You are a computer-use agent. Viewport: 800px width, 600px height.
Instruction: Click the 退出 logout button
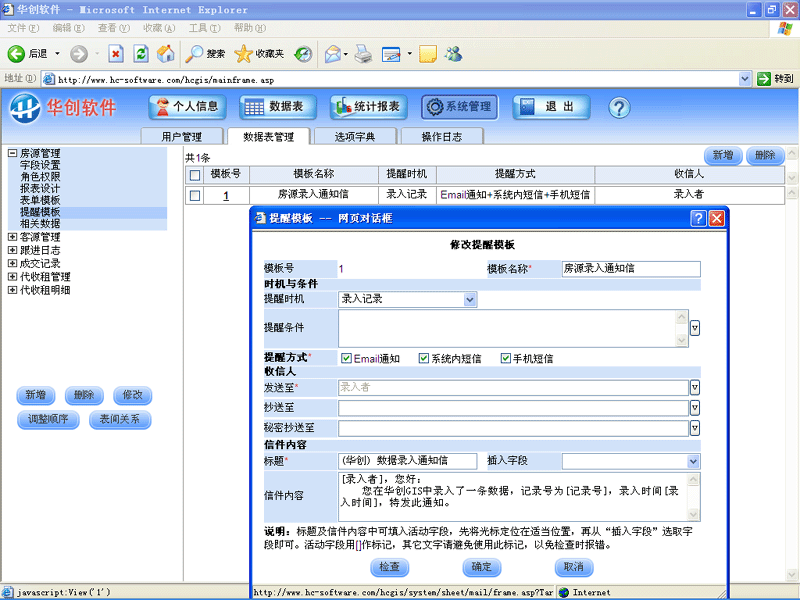[551, 107]
